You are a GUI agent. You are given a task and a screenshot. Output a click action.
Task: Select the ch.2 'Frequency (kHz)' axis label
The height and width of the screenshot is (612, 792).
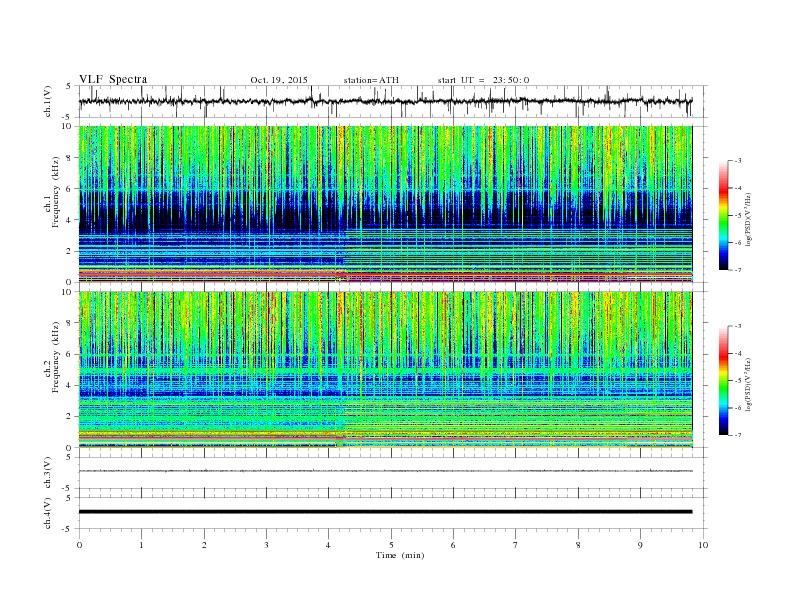coord(56,356)
